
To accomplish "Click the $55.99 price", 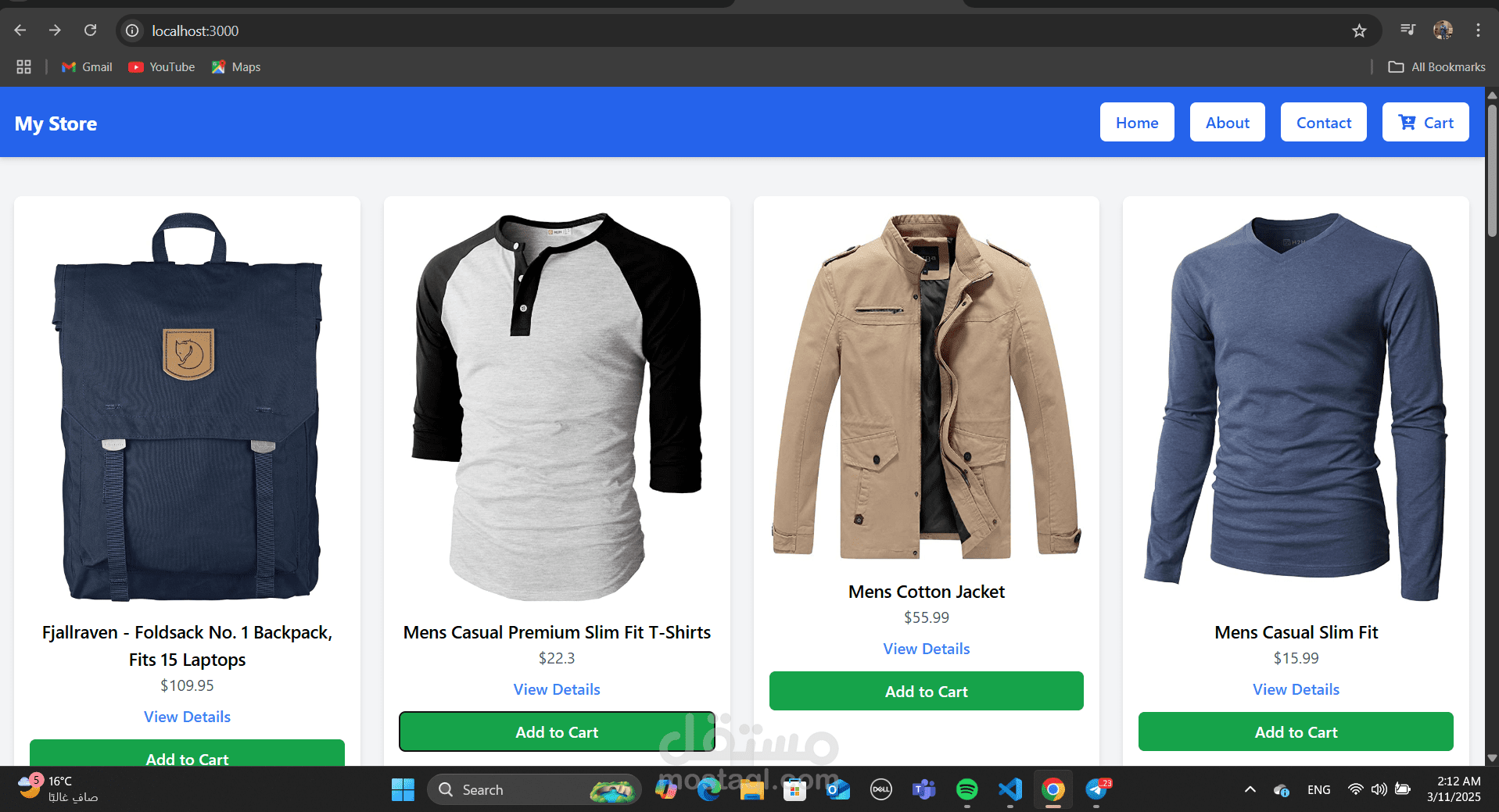I will 927,617.
